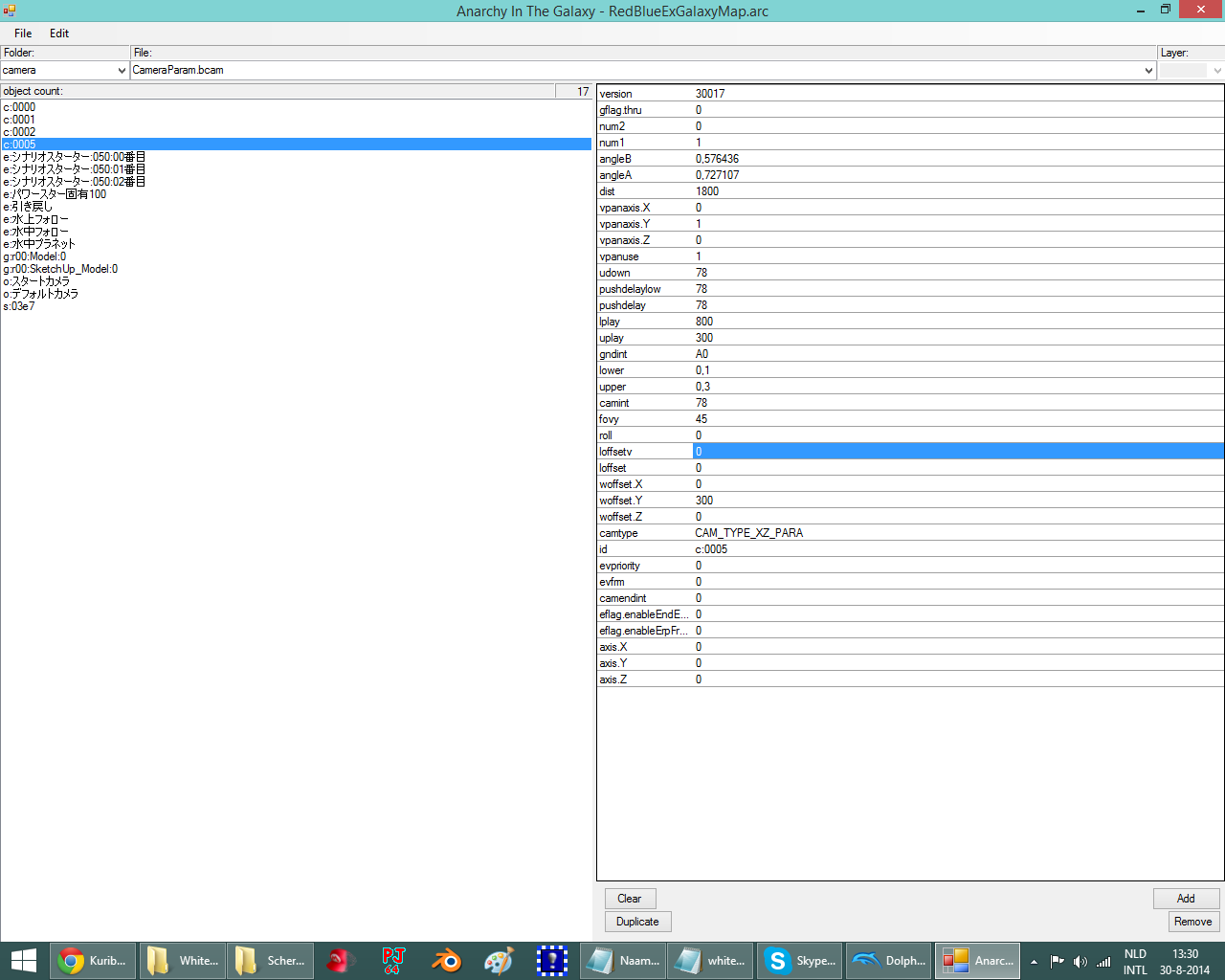Switch to Chrome taskbar button
The height and width of the screenshot is (980, 1225).
[92, 960]
